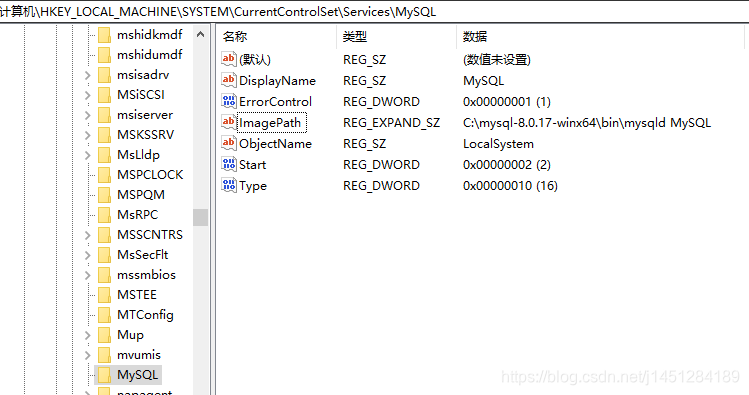Select the Start value name

point(252,165)
